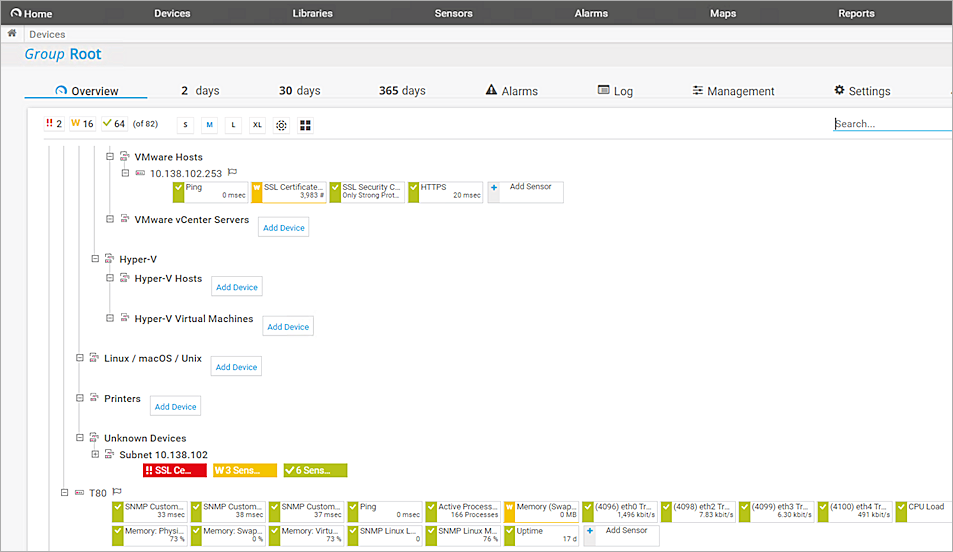Screen dimensions: 953x552
Task: Click priority flag next to T80 device
Action: (117, 492)
